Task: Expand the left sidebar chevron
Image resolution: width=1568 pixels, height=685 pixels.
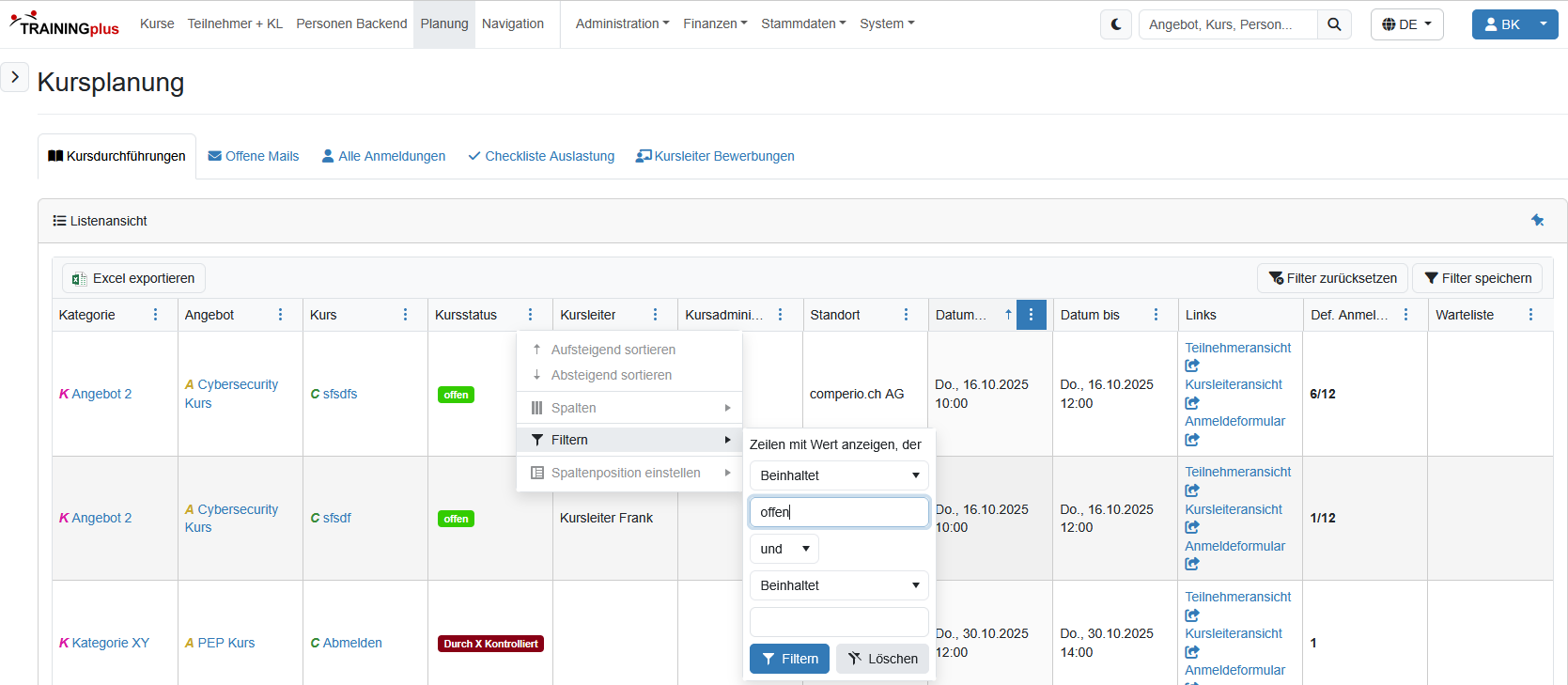Action: [x=15, y=77]
